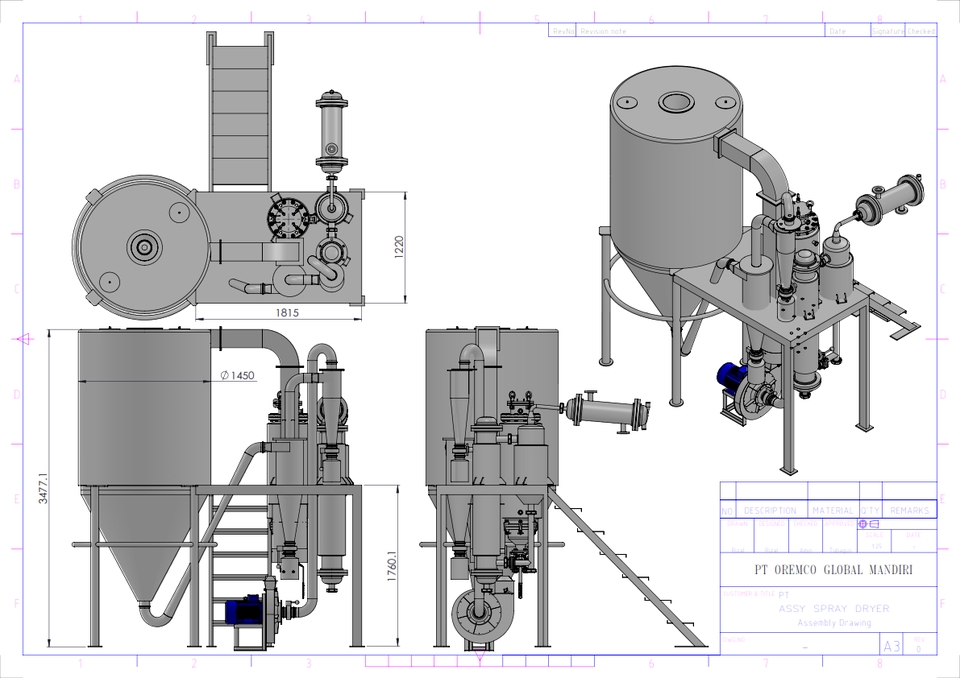The width and height of the screenshot is (960, 678).
Task: Select the diameter 1450 dimension label
Action: pos(236,378)
